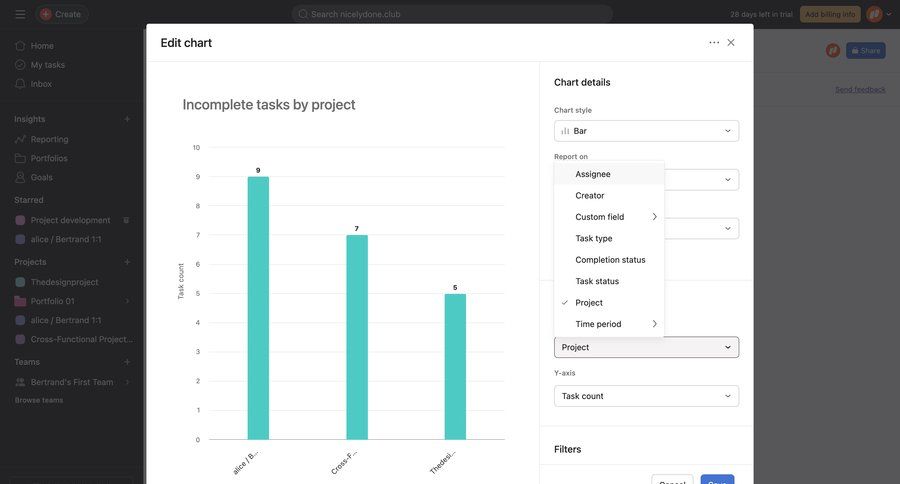Click the Save button
Viewport: 900px width, 484px height.
(x=717, y=480)
